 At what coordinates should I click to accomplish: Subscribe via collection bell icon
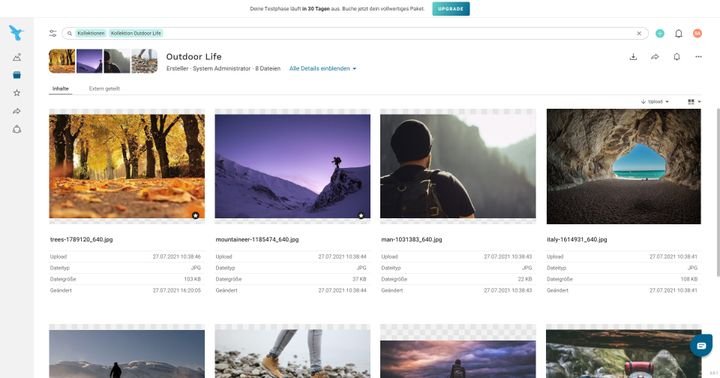point(677,56)
